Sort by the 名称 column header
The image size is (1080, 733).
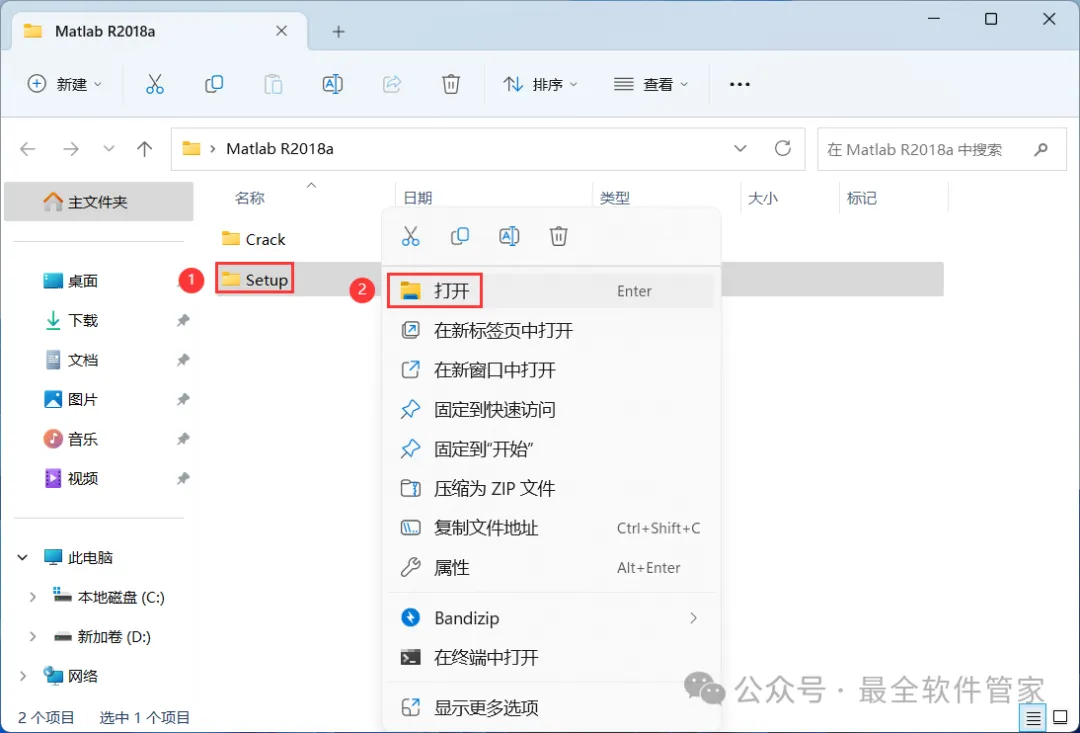[249, 198]
